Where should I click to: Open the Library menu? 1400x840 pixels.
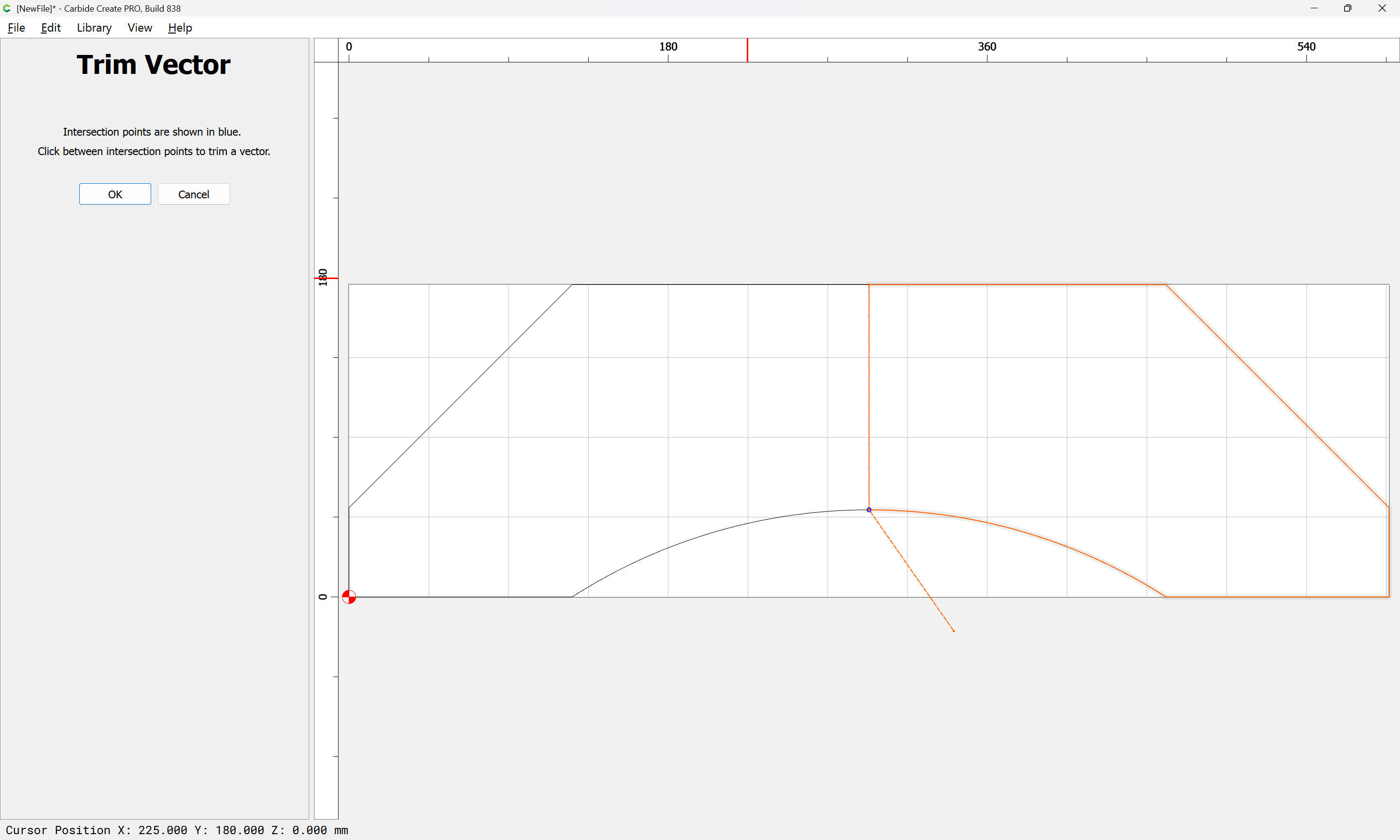click(94, 28)
